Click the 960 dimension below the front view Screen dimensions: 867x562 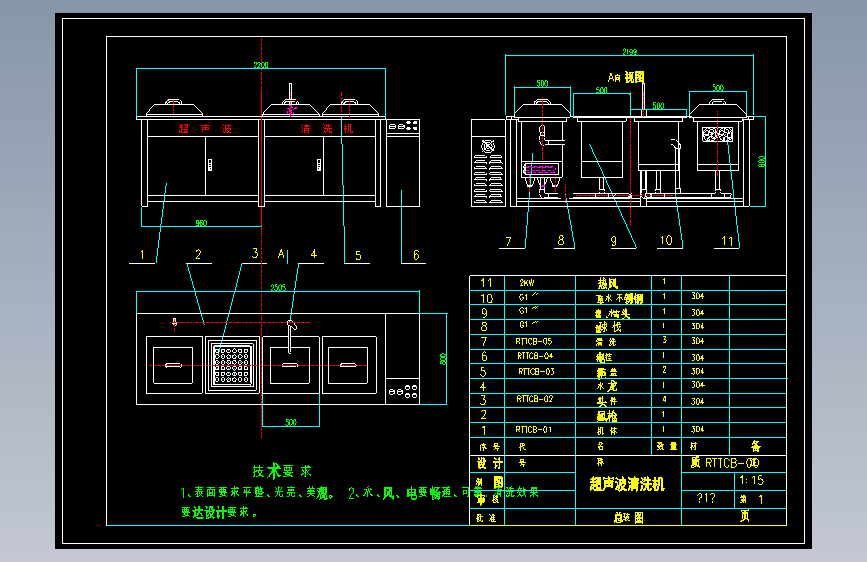[x=201, y=223]
